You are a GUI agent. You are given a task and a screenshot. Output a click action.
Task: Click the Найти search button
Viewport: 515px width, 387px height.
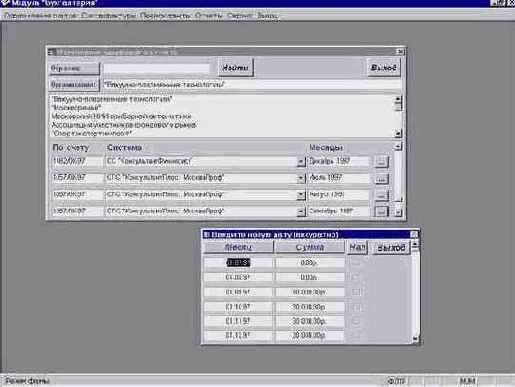coord(236,68)
